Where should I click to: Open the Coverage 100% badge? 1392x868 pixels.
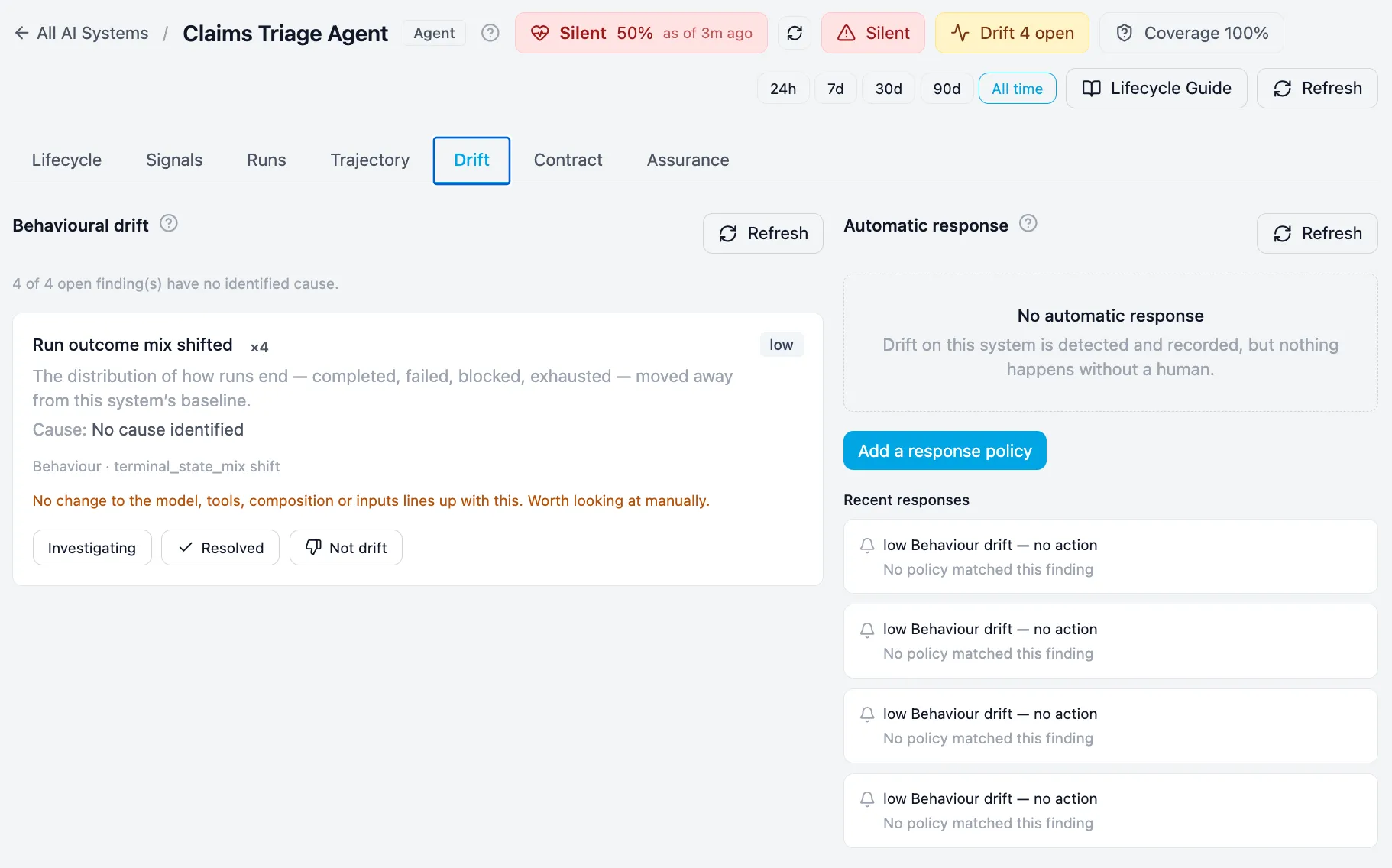(x=1192, y=33)
